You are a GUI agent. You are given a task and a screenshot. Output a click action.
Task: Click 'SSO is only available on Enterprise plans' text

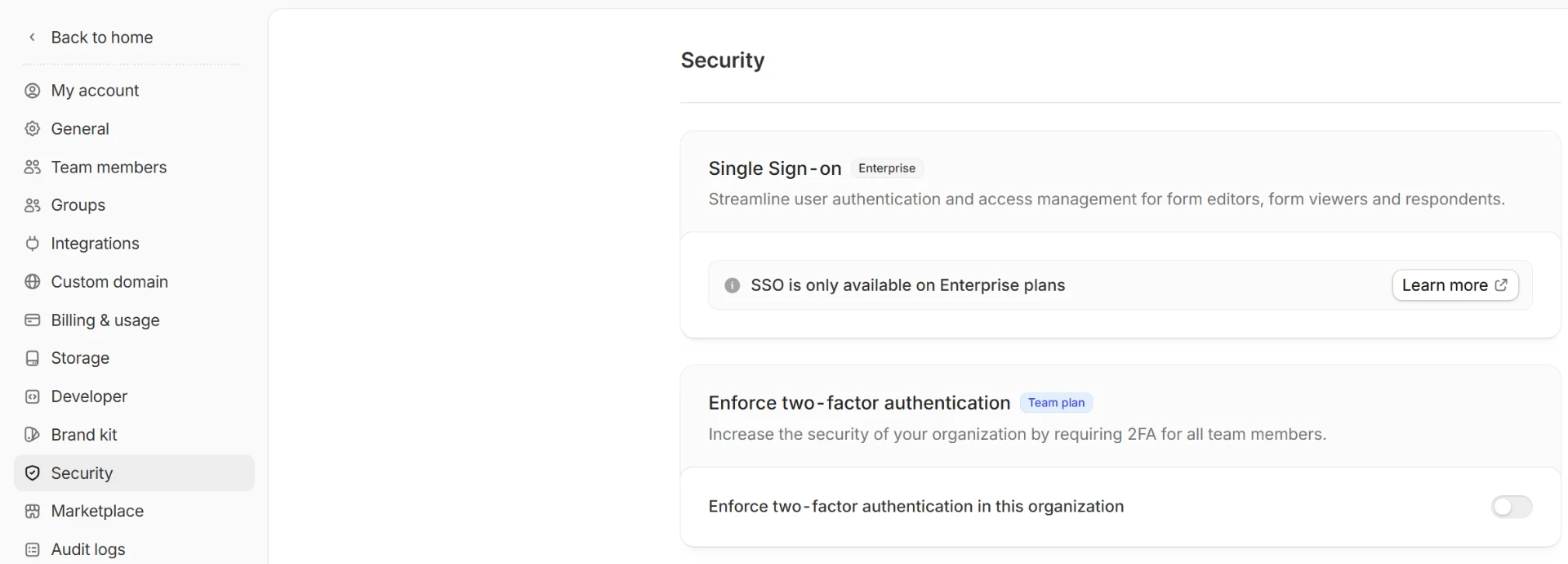[x=908, y=285]
